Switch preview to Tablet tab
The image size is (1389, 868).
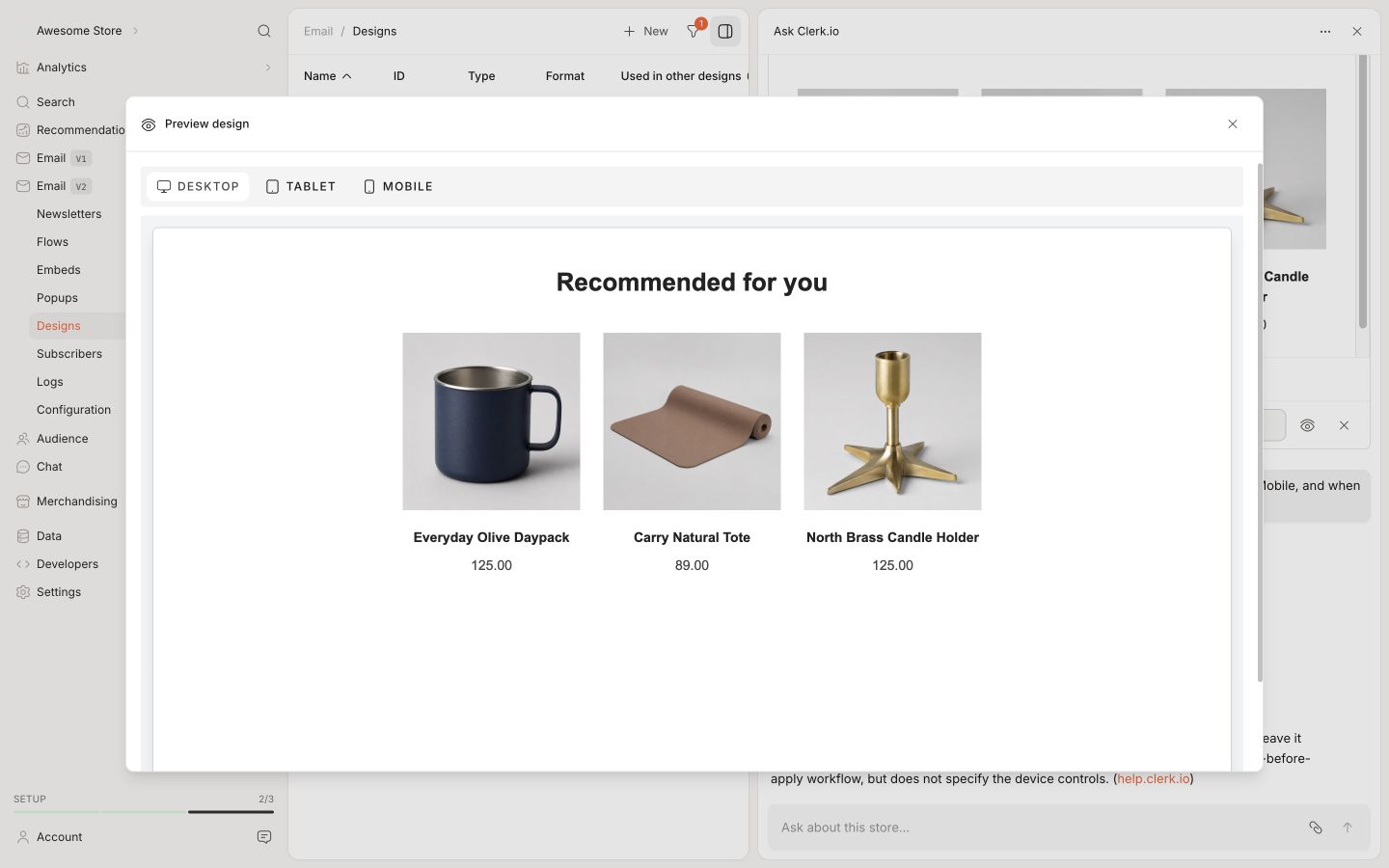tap(300, 186)
